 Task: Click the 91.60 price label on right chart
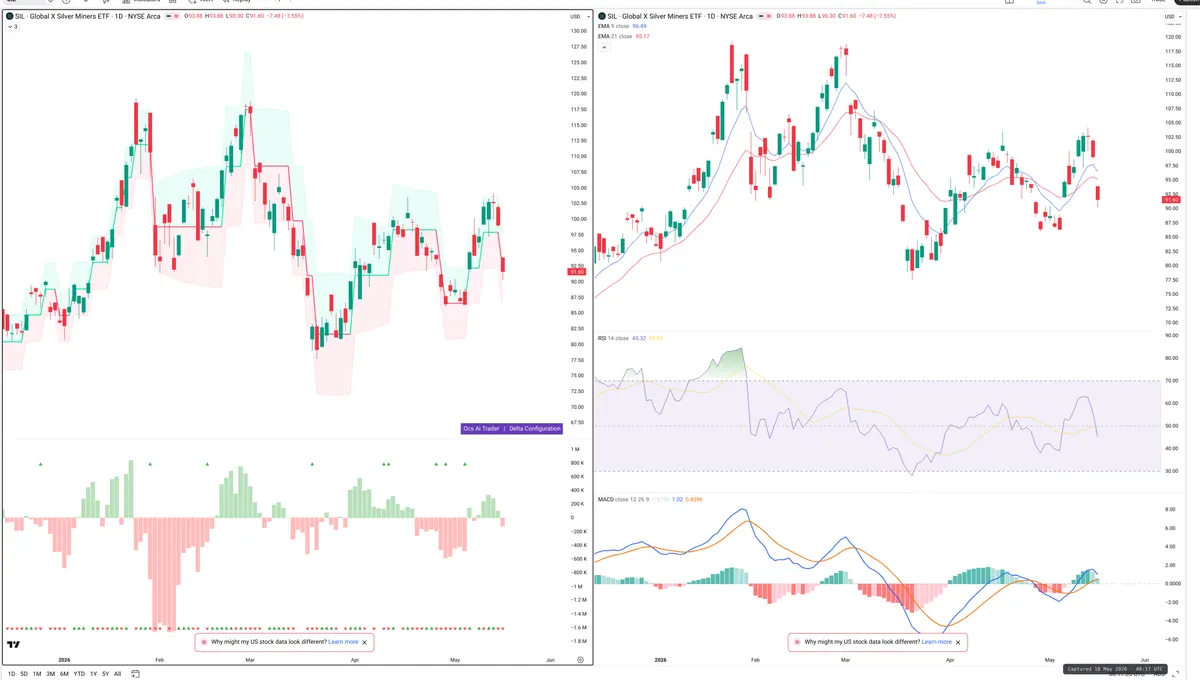coord(1173,200)
